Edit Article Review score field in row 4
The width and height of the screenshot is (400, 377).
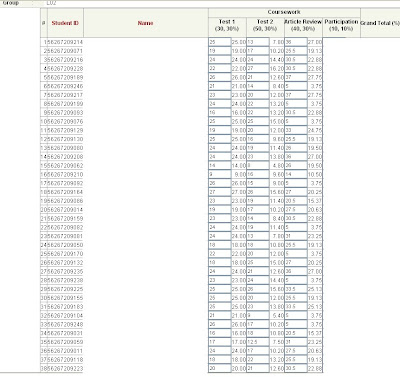[x=296, y=69]
